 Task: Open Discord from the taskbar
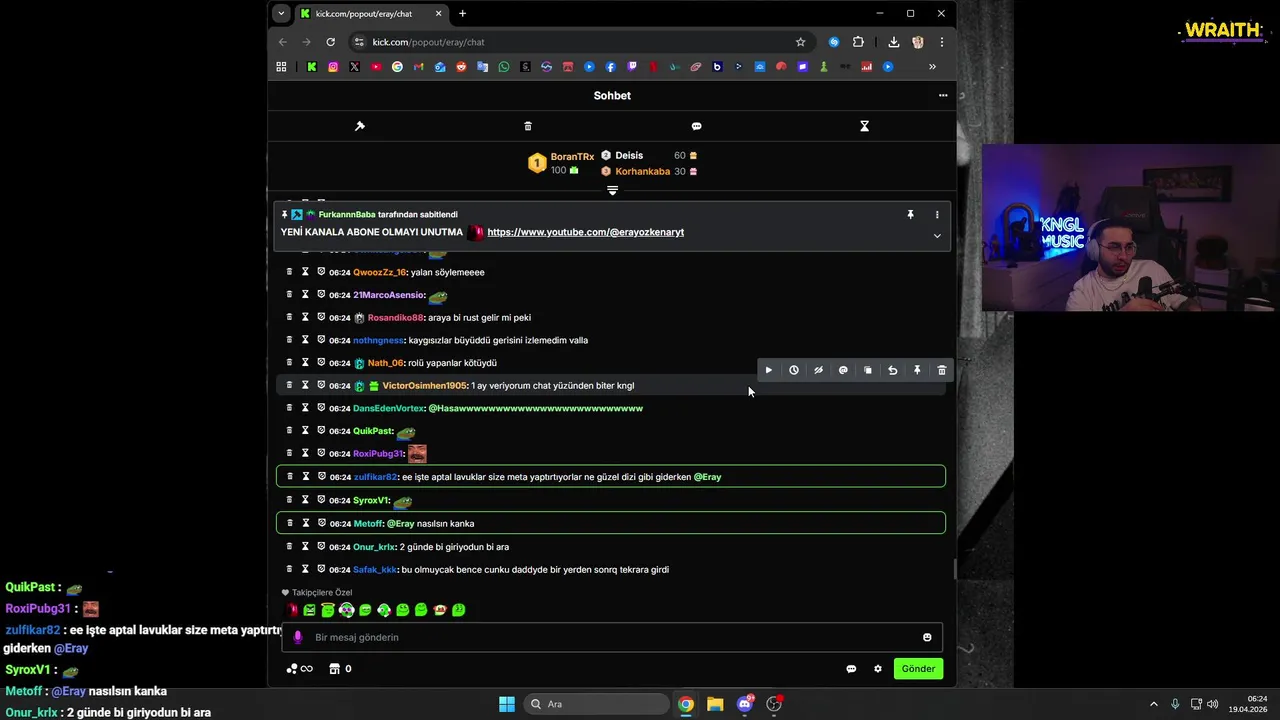tap(745, 704)
